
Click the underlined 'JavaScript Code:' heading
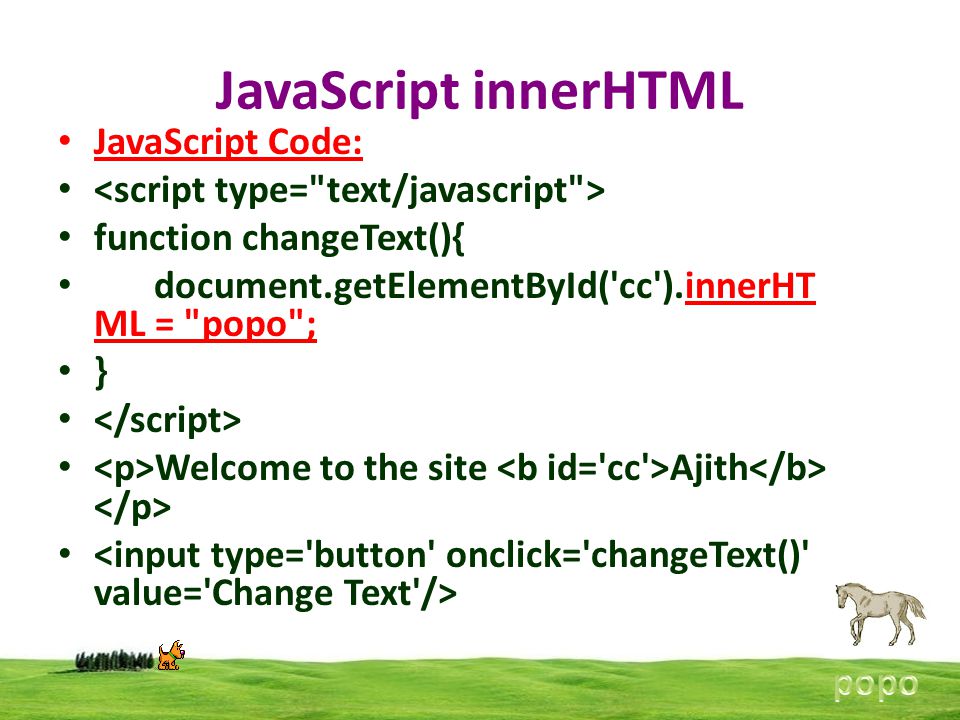[x=228, y=142]
